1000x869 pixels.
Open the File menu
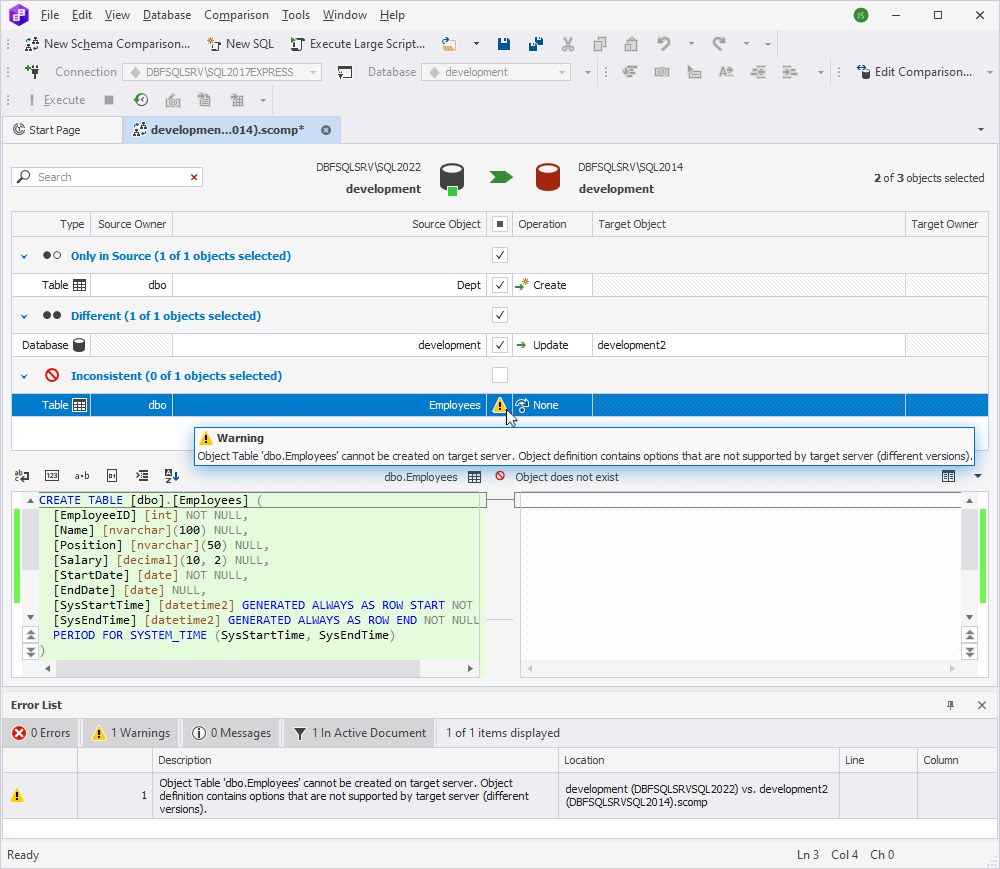[50, 15]
